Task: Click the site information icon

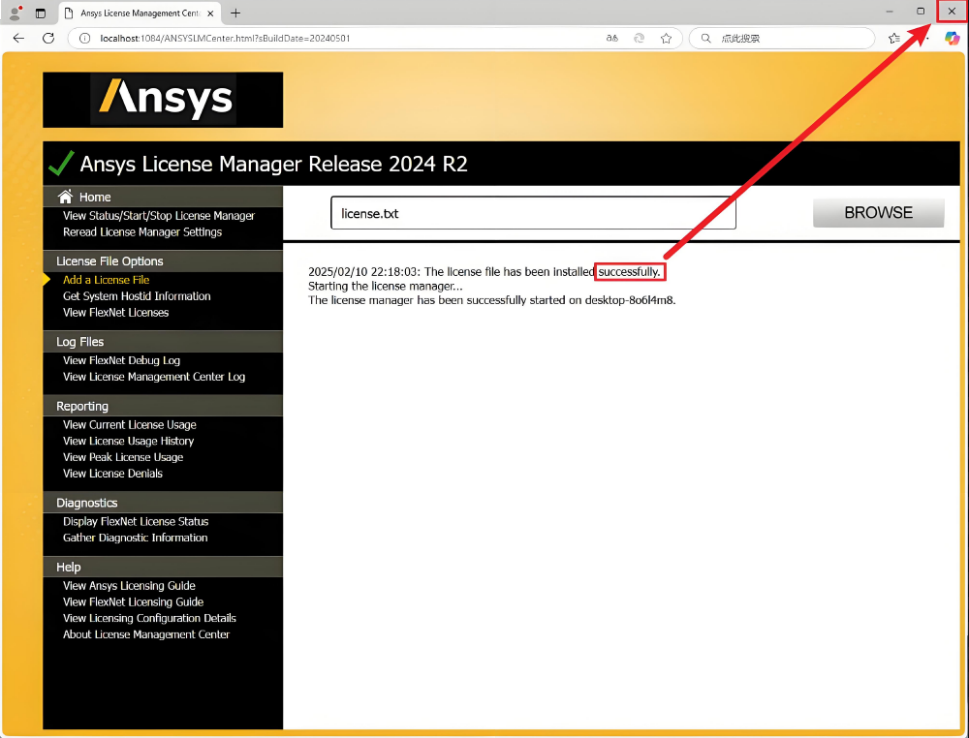Action: (85, 38)
